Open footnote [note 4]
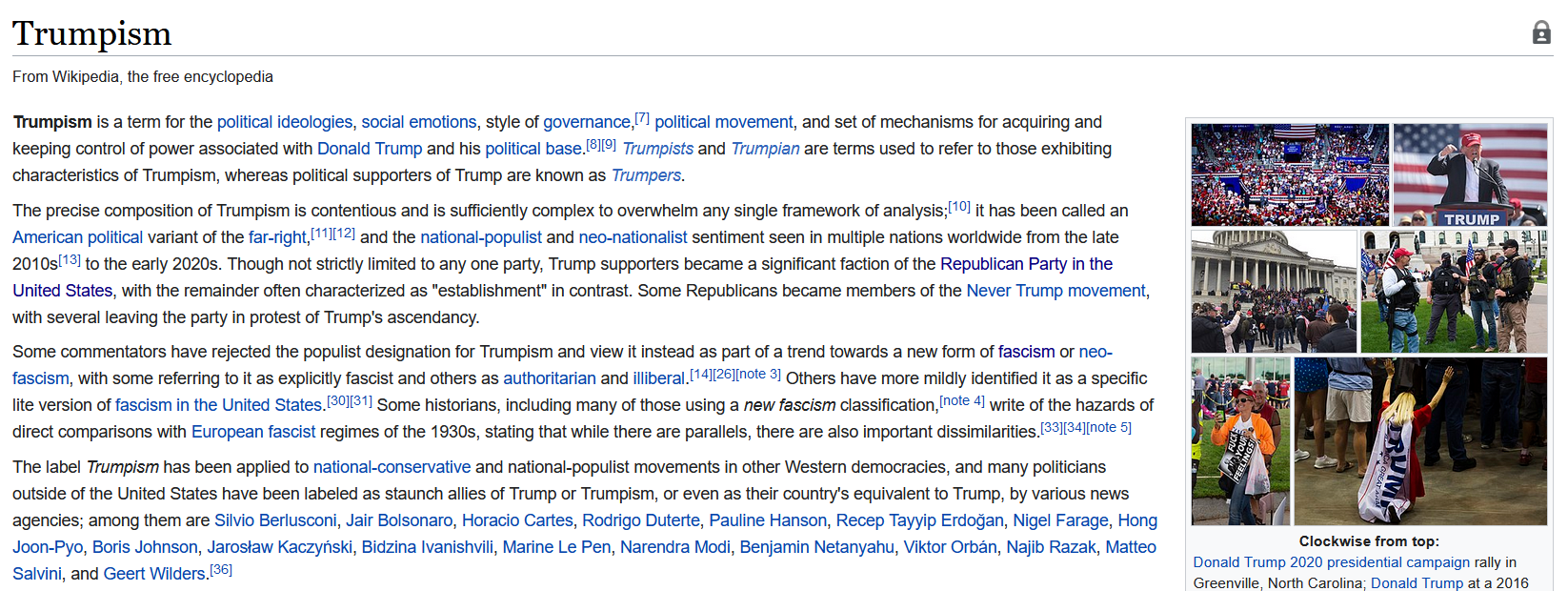 (962, 400)
